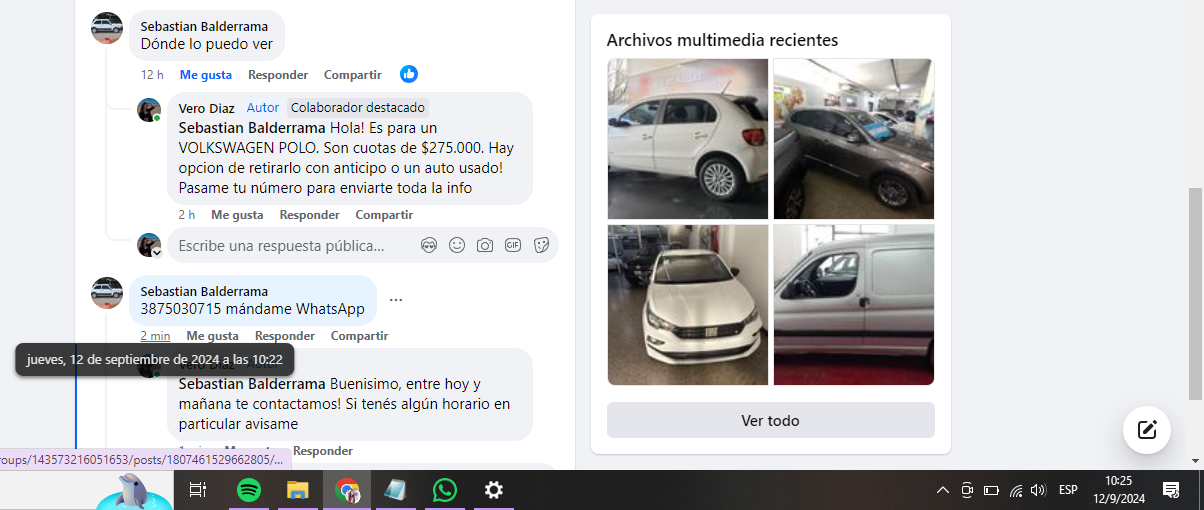
Task: Open the notepad app icon in taskbar
Action: pyautogui.click(x=396, y=490)
